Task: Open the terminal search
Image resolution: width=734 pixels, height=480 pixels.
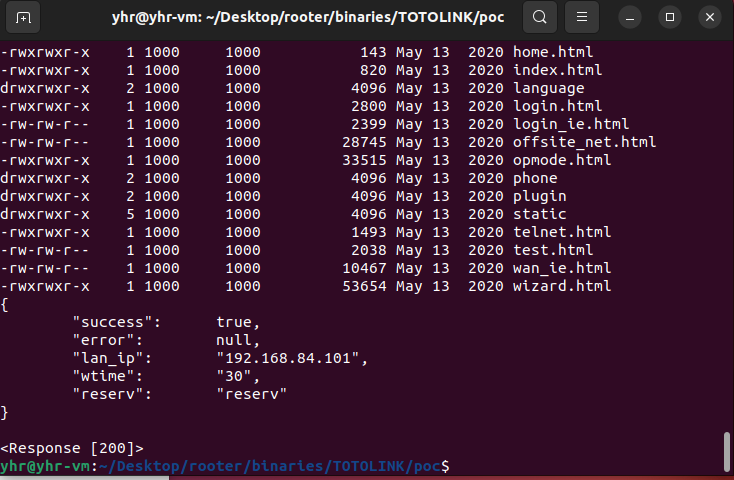Action: (x=540, y=17)
